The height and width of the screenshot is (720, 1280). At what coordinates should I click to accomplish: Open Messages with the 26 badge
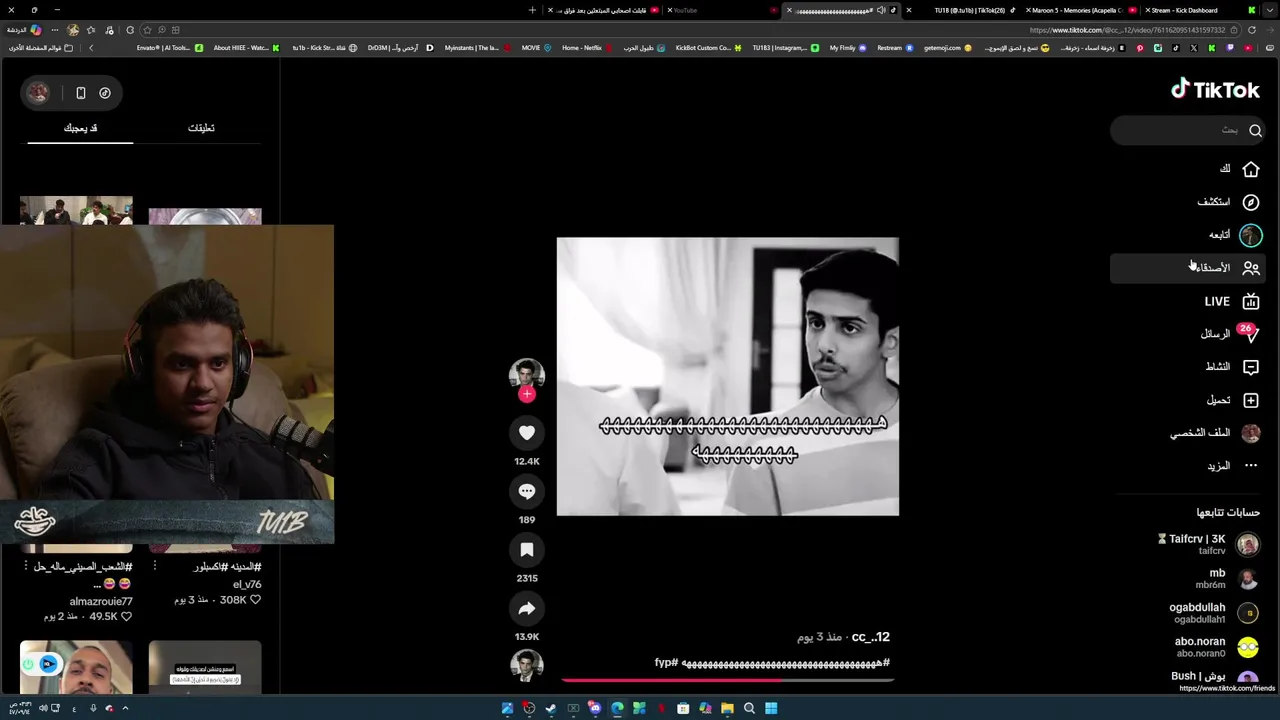pyautogui.click(x=1249, y=334)
